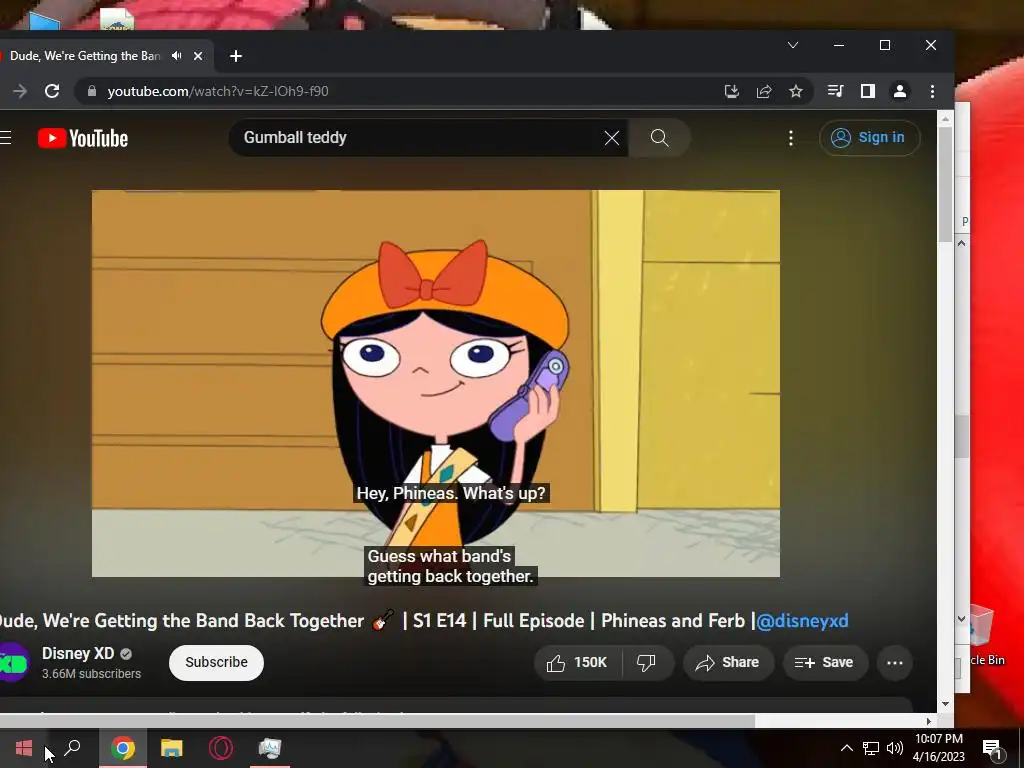View site info via padlock icon
The width and height of the screenshot is (1024, 768).
[x=92, y=91]
